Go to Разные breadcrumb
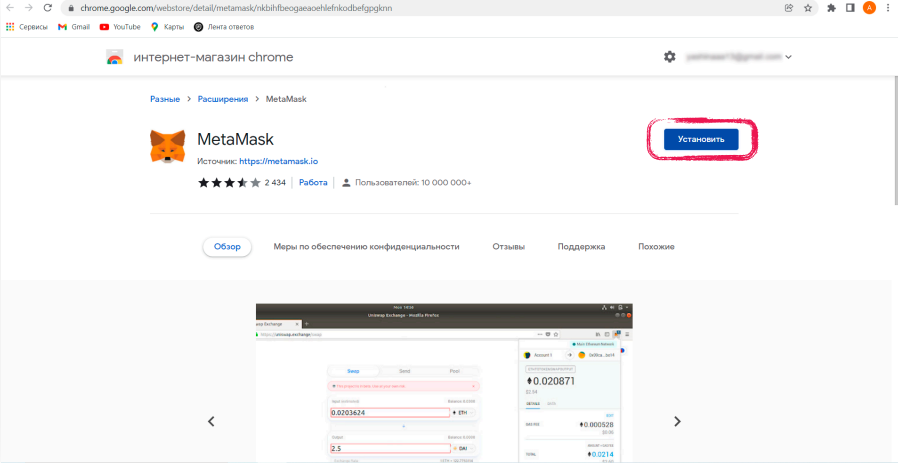The height and width of the screenshot is (463, 898). click(x=165, y=99)
